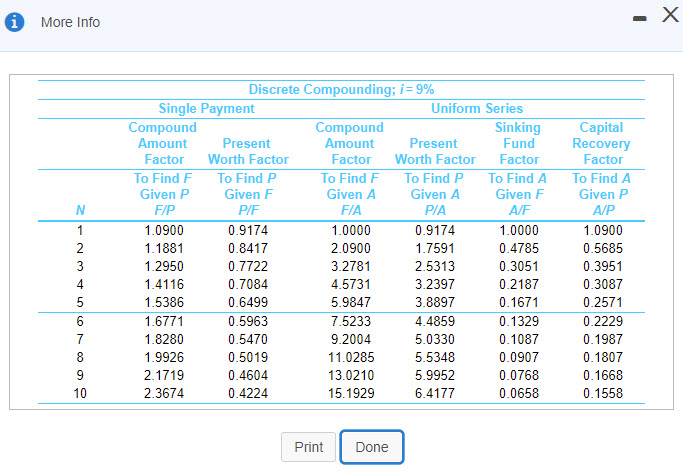
Task: Select A/P value 0.1987
Action: (603, 339)
